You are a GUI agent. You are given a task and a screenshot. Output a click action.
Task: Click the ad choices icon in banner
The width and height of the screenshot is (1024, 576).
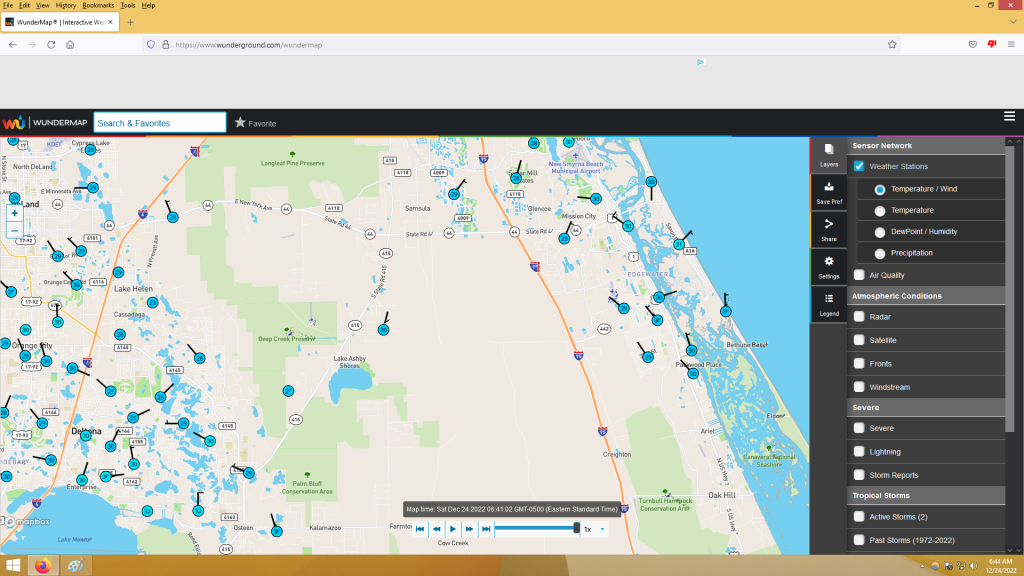pyautogui.click(x=700, y=62)
